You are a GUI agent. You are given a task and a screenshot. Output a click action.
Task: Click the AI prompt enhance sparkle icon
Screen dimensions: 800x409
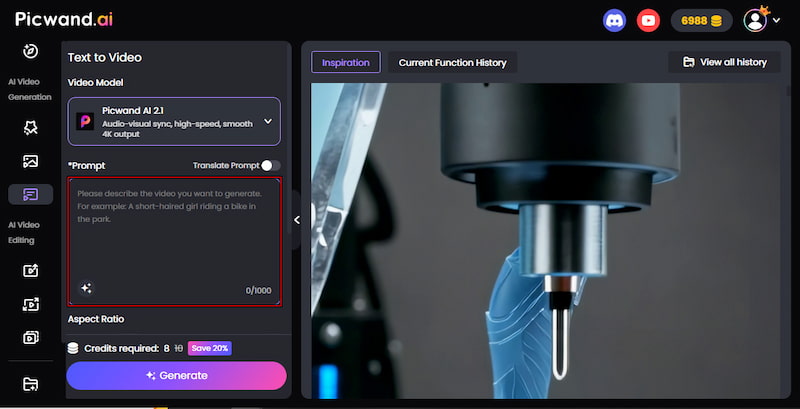(x=86, y=288)
